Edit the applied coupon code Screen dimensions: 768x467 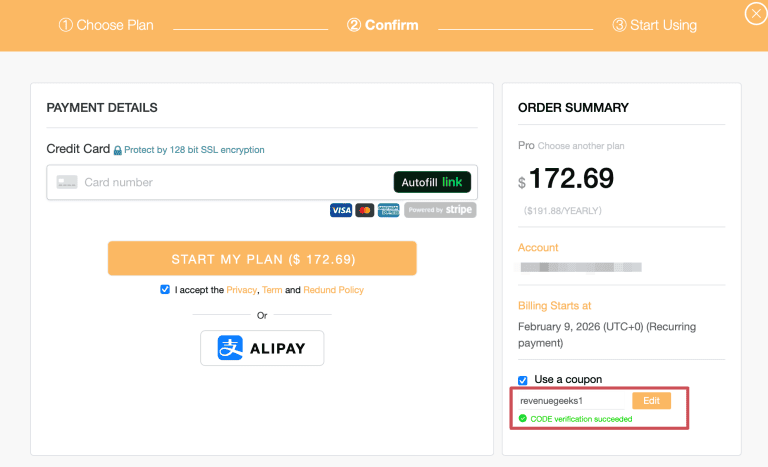point(651,401)
